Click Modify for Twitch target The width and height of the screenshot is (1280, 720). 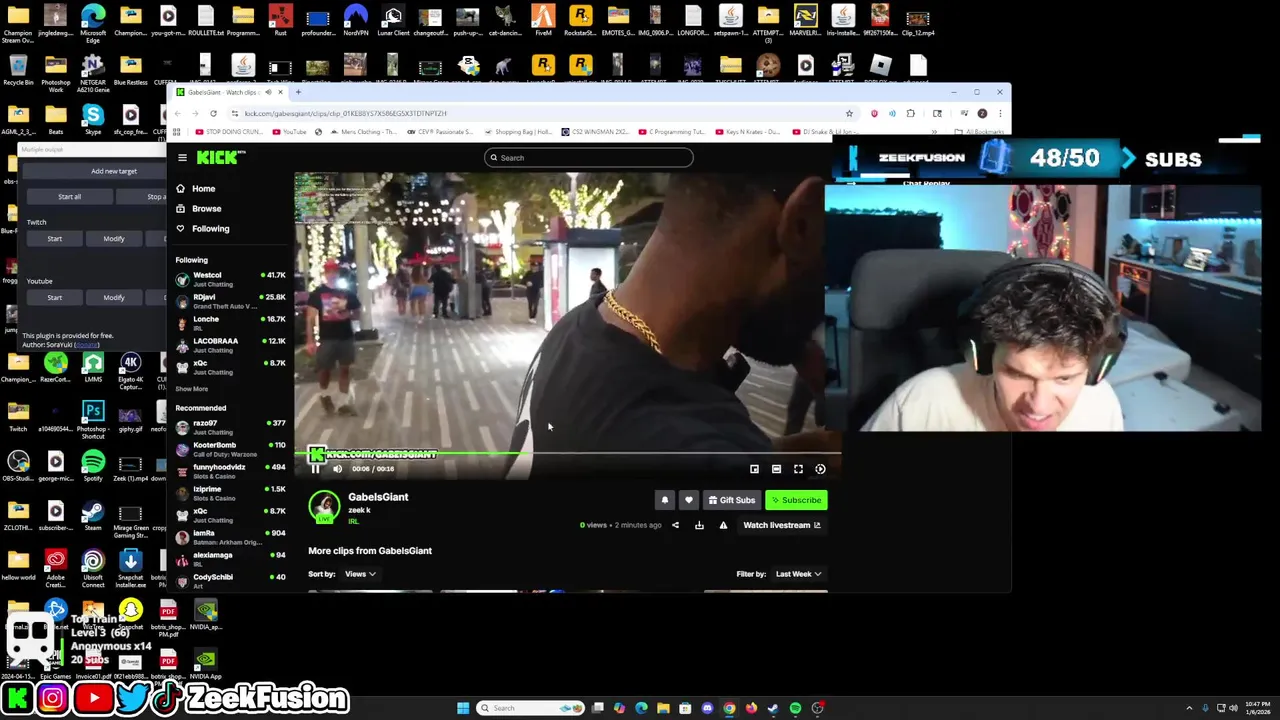pos(114,239)
